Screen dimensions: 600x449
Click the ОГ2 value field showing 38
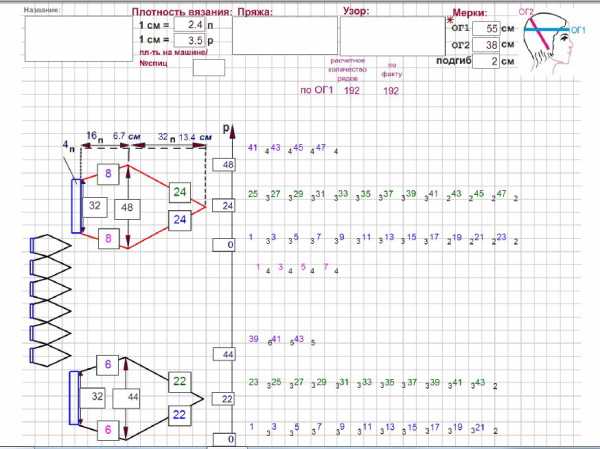click(x=485, y=46)
